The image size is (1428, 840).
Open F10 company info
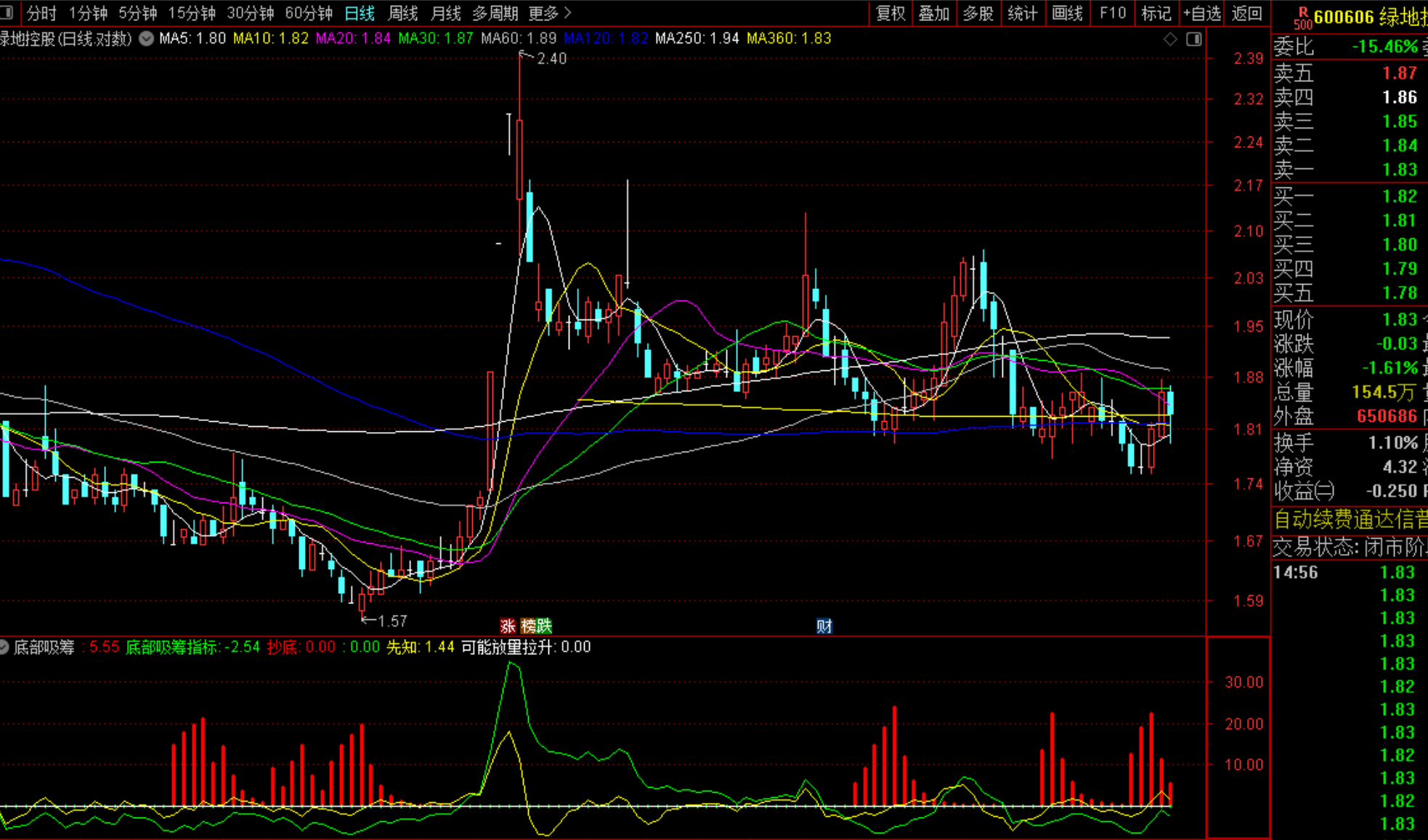[x=1112, y=13]
